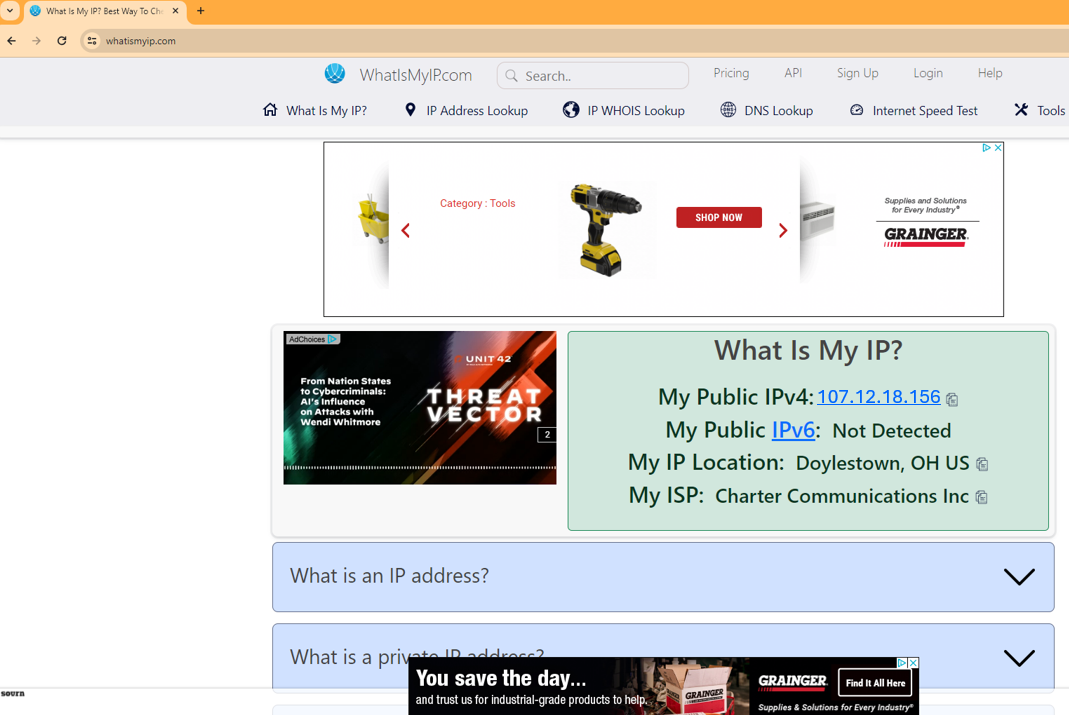Close the Grainger tools banner ad
The image size is (1069, 715).
click(x=998, y=148)
